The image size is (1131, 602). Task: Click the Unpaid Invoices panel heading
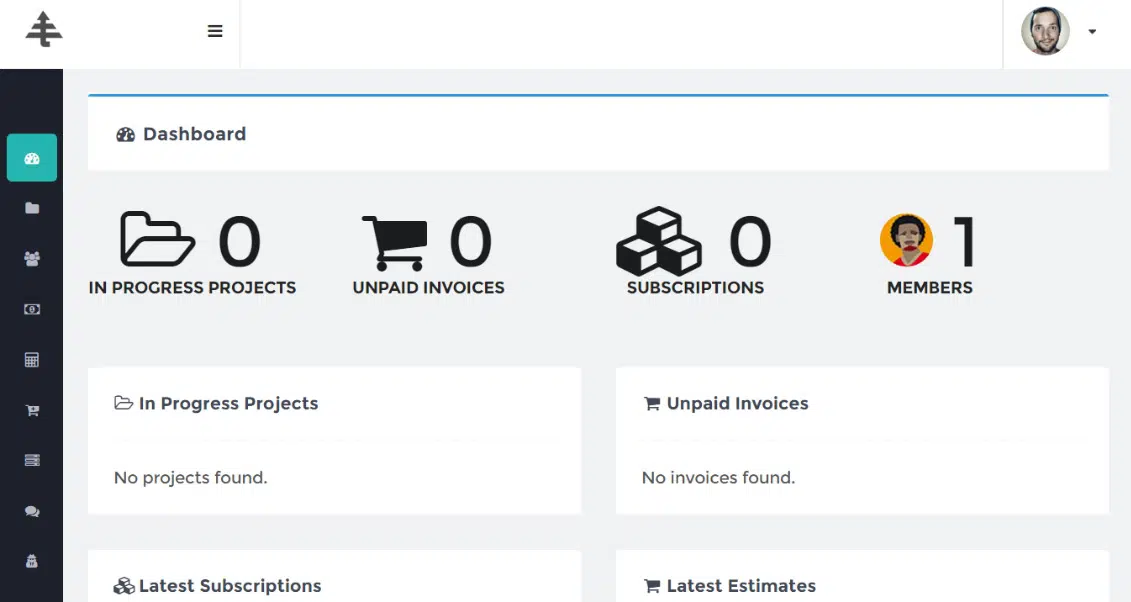[x=736, y=404]
